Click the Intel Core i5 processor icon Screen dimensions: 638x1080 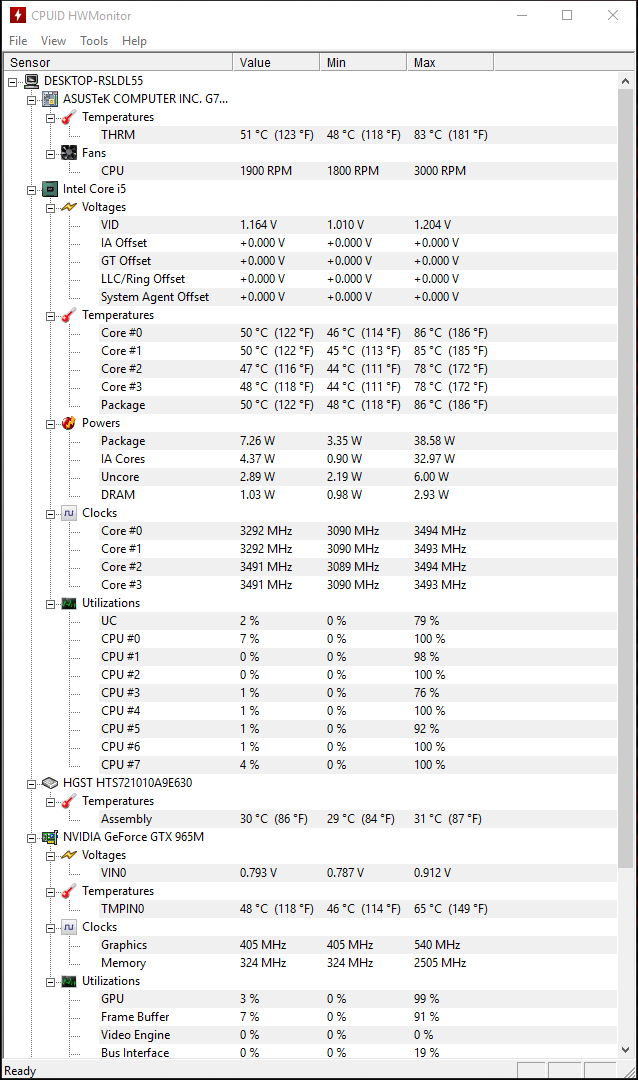pyautogui.click(x=49, y=189)
